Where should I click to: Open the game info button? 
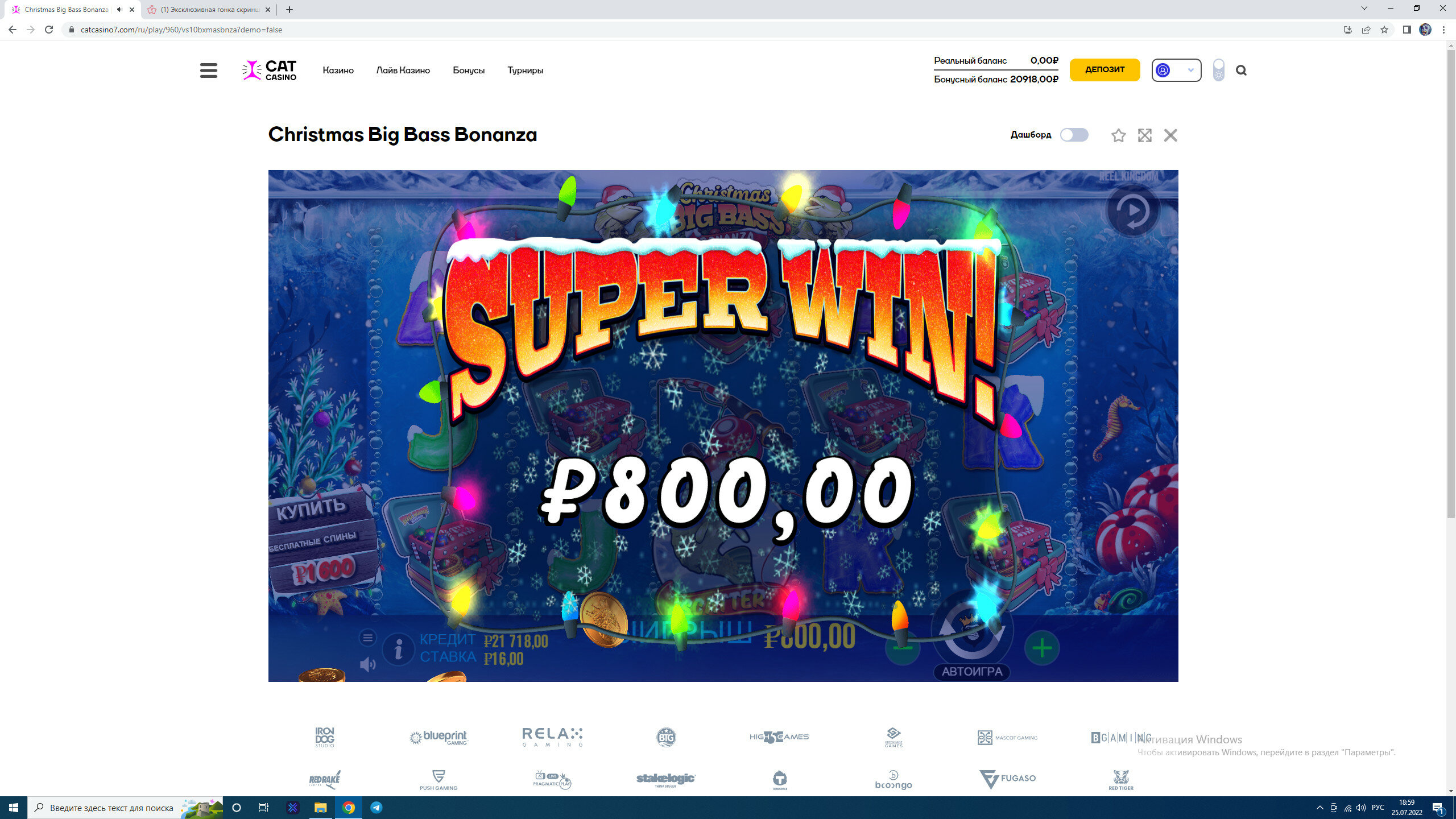[398, 650]
